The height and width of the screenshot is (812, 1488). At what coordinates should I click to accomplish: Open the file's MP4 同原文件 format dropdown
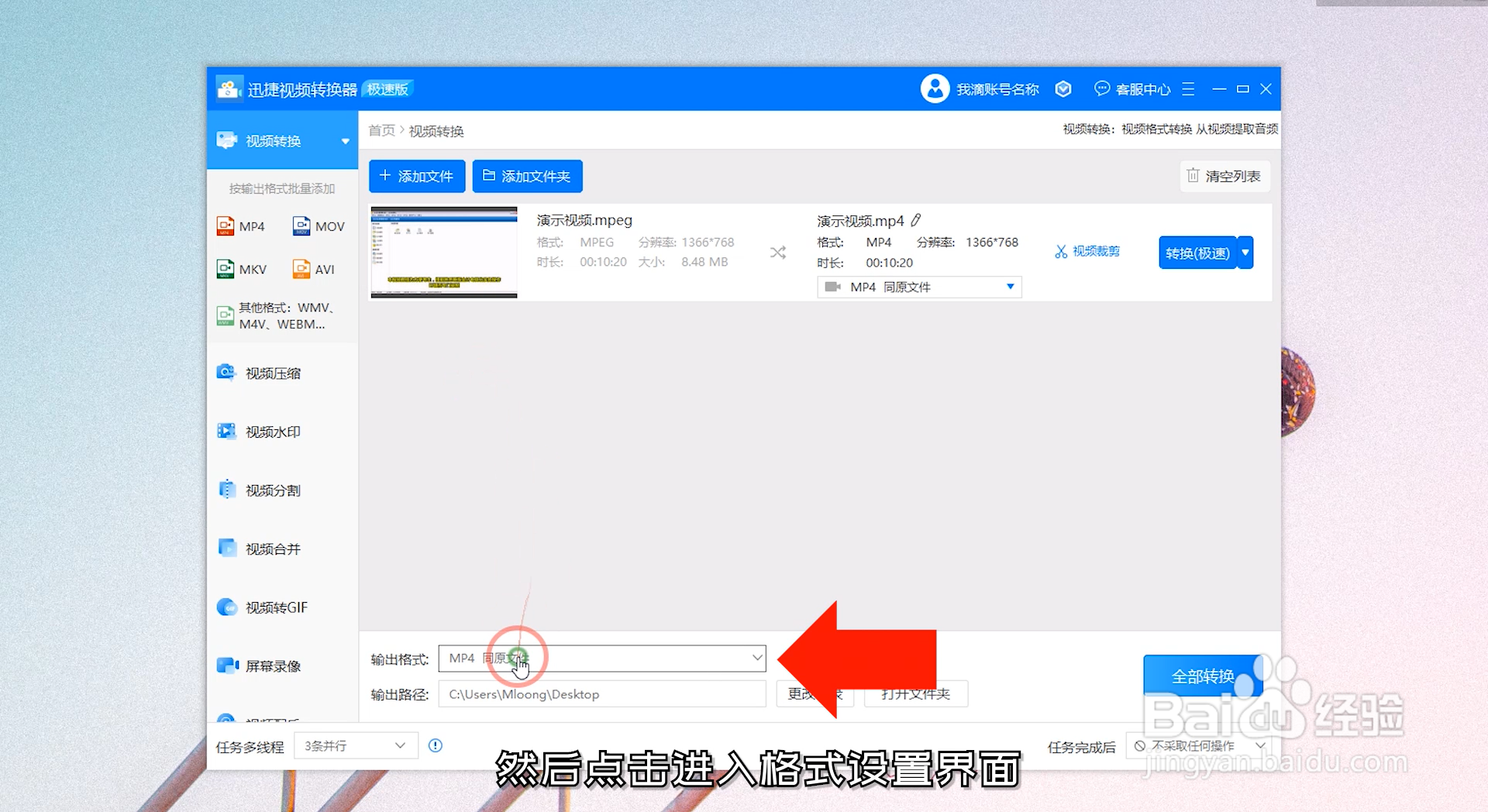click(x=919, y=287)
